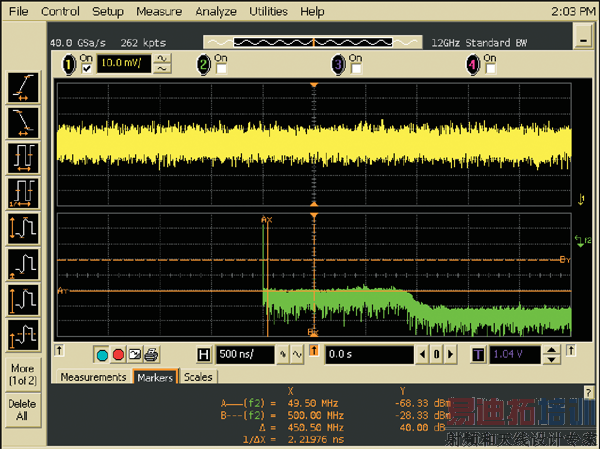
Task: Reset horizontal position with 0 button
Action: pos(437,354)
